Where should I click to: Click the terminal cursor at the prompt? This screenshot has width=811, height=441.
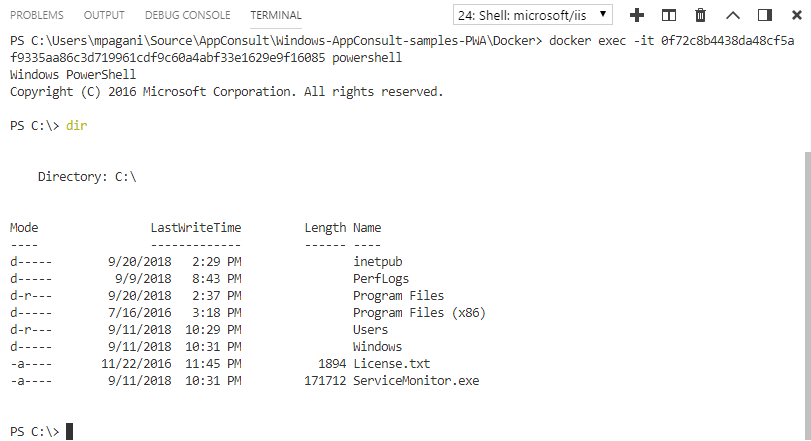(69, 432)
